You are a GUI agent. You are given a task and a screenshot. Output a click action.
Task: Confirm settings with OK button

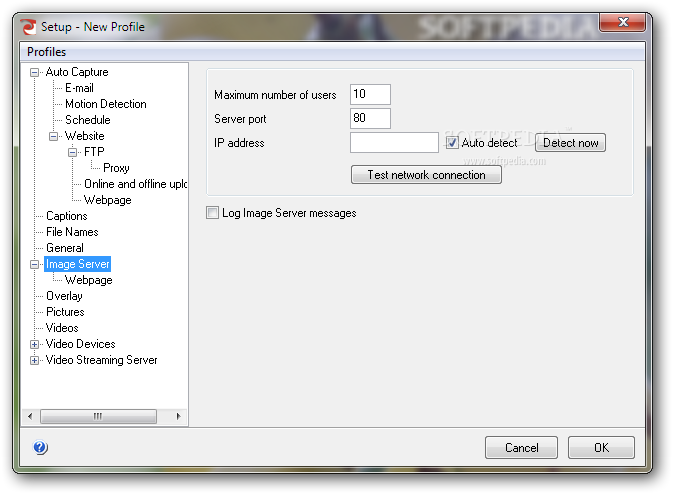601,448
